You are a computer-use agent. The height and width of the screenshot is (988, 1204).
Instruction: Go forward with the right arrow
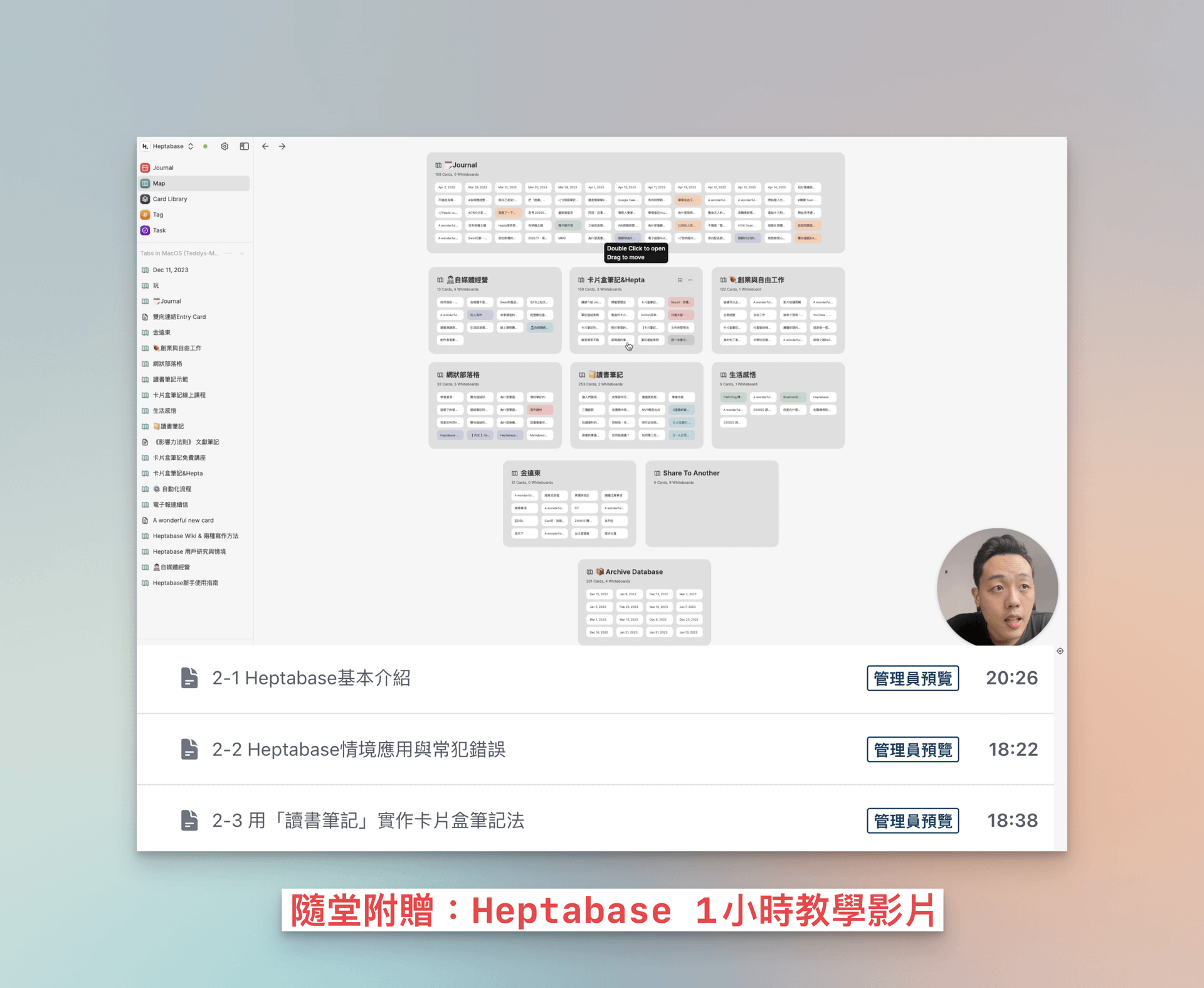click(x=282, y=146)
